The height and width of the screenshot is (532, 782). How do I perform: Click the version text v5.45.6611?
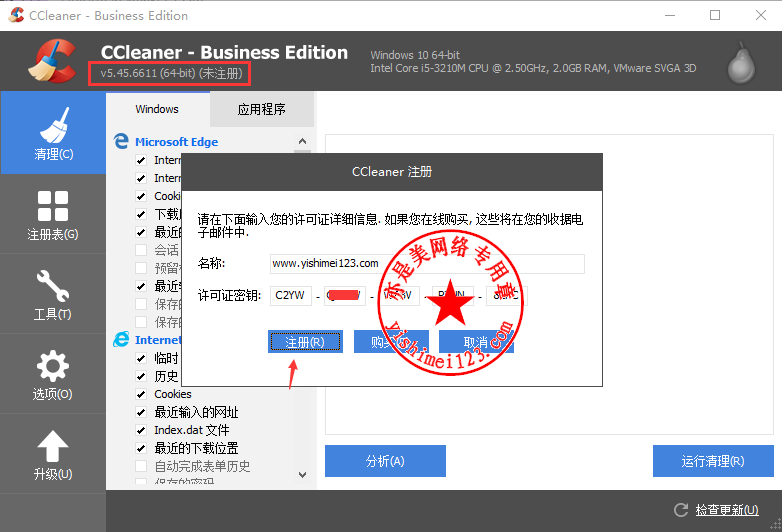129,73
